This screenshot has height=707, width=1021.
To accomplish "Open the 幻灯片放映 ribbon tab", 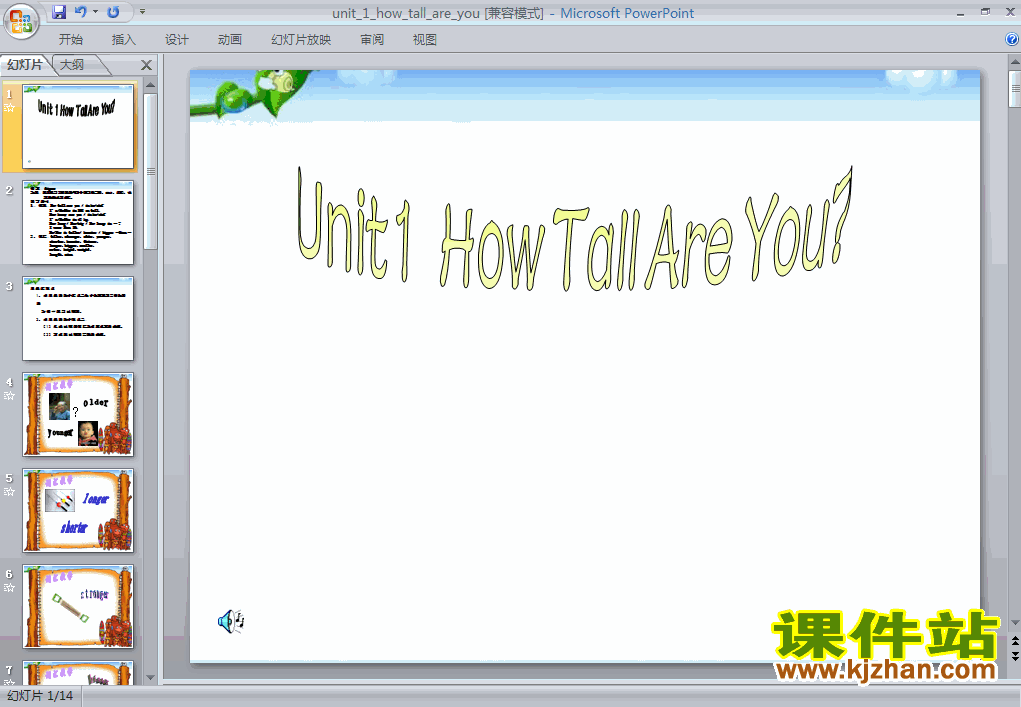I will [x=301, y=40].
